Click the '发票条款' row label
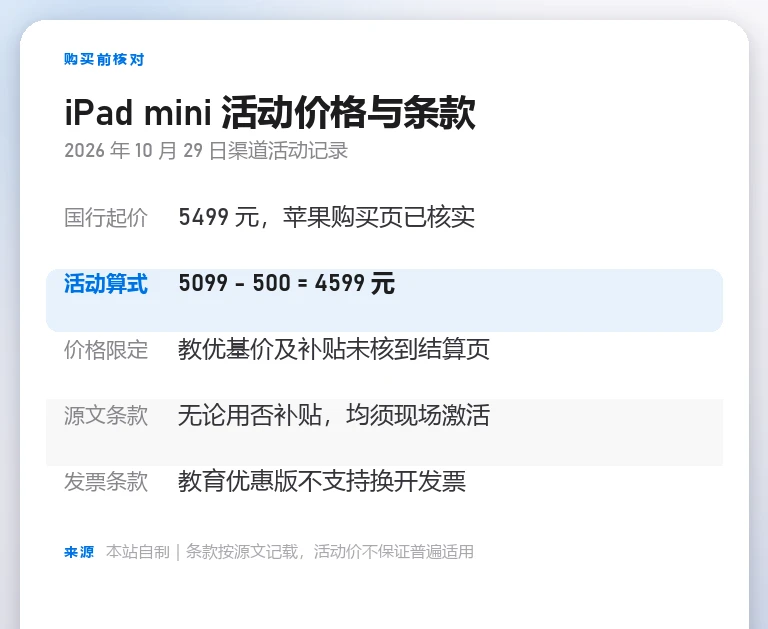Image resolution: width=768 pixels, height=629 pixels. point(106,482)
